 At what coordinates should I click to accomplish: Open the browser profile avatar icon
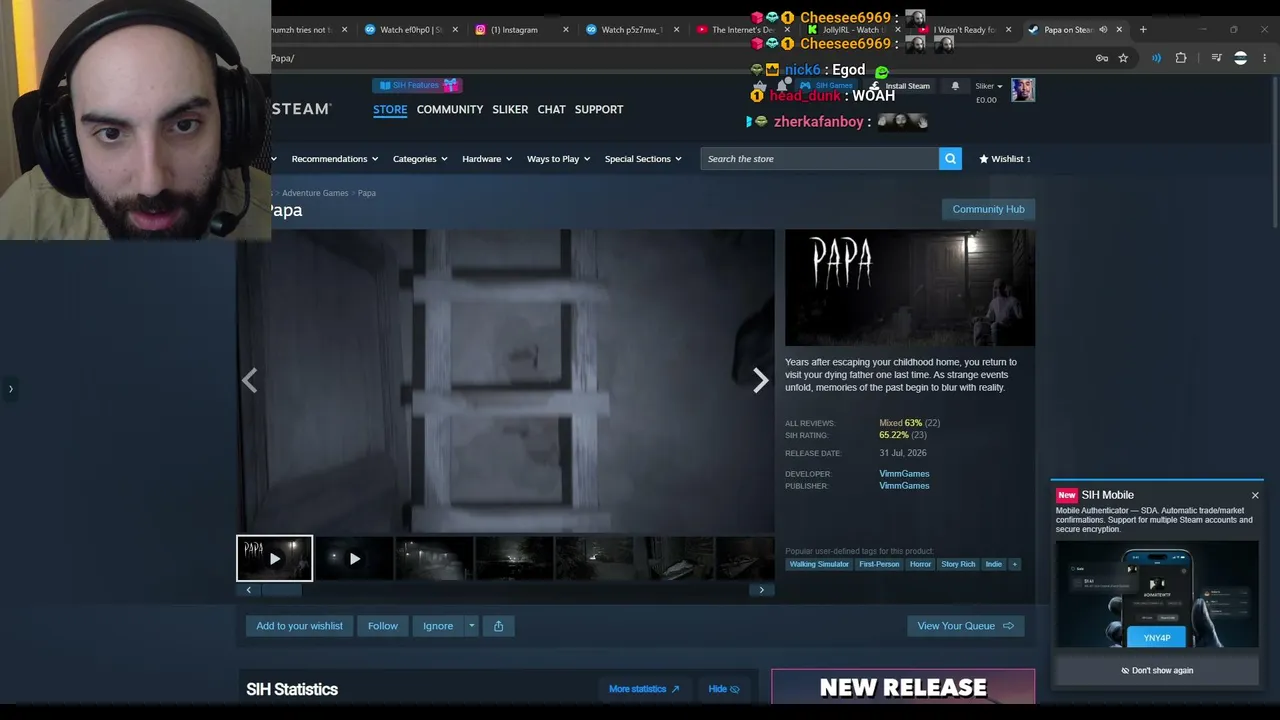tap(1240, 58)
